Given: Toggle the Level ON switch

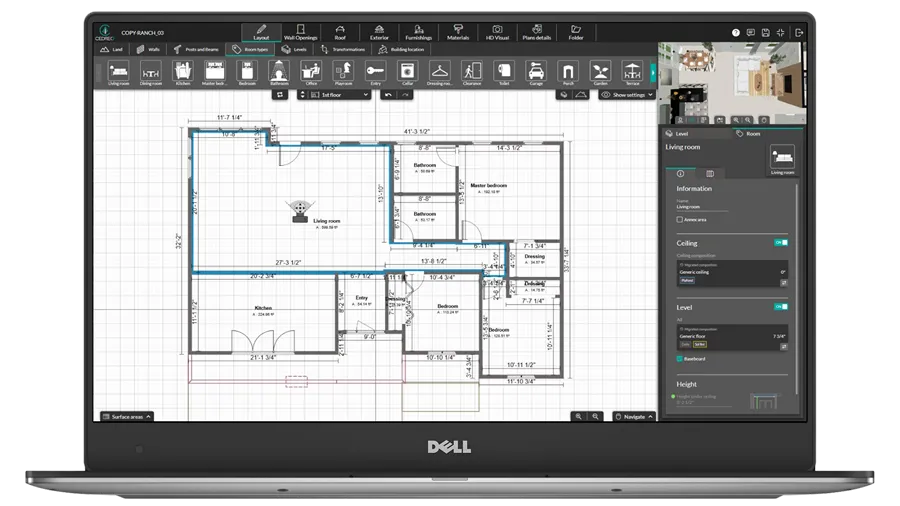Looking at the screenshot, I should tap(781, 307).
